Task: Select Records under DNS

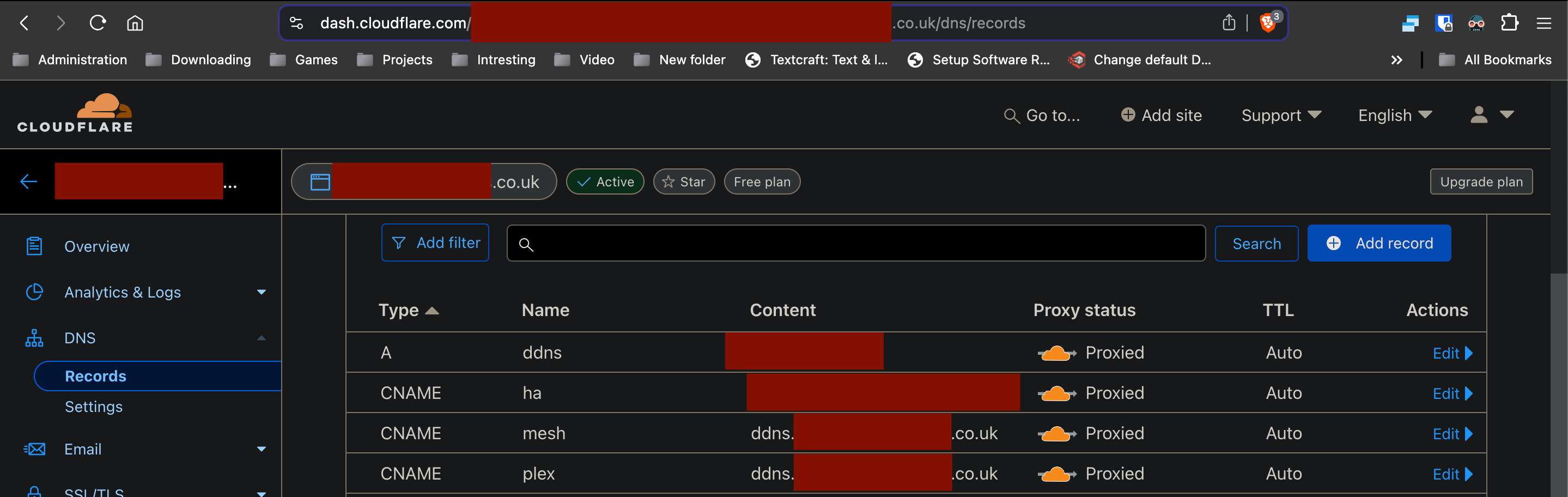Action: pyautogui.click(x=157, y=377)
